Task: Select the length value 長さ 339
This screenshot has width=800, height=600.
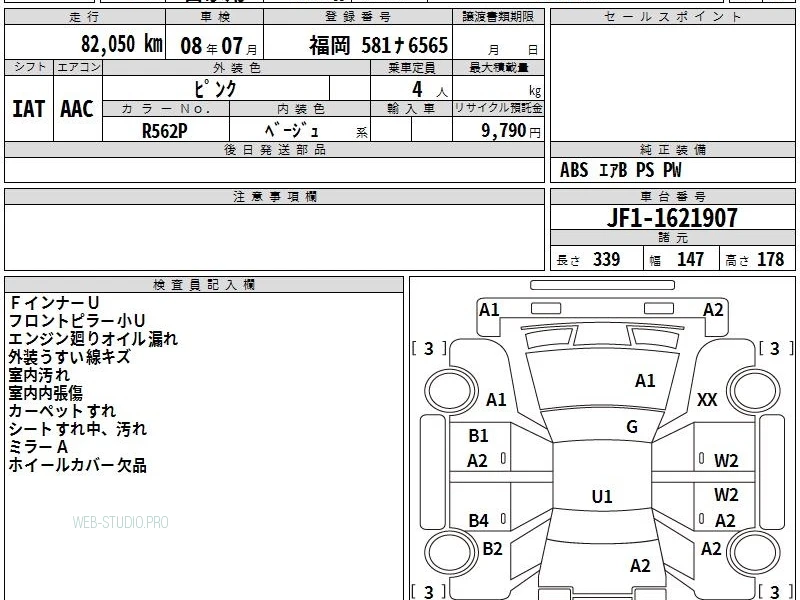Action: tap(588, 259)
